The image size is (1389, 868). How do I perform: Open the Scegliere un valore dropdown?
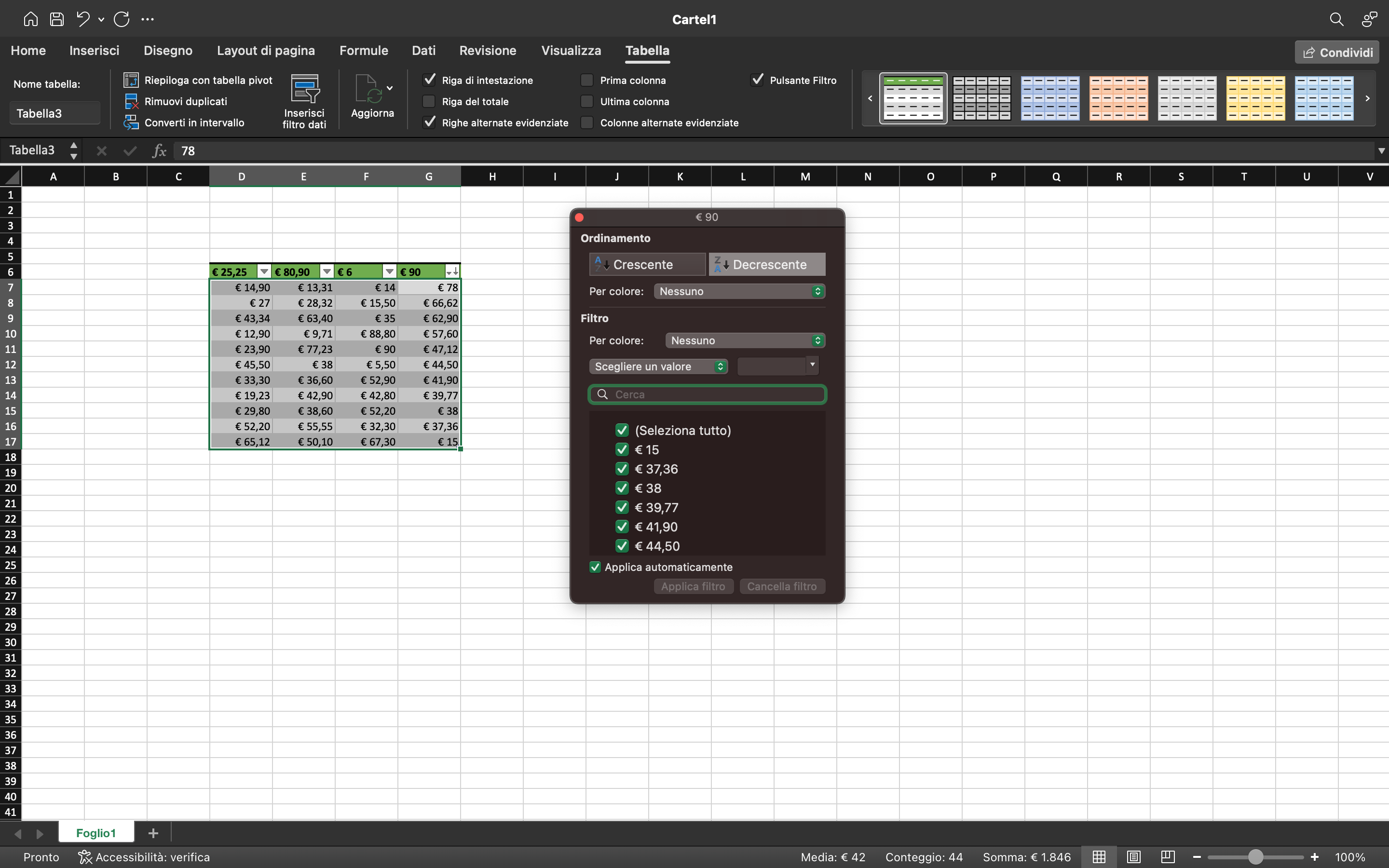point(658,366)
